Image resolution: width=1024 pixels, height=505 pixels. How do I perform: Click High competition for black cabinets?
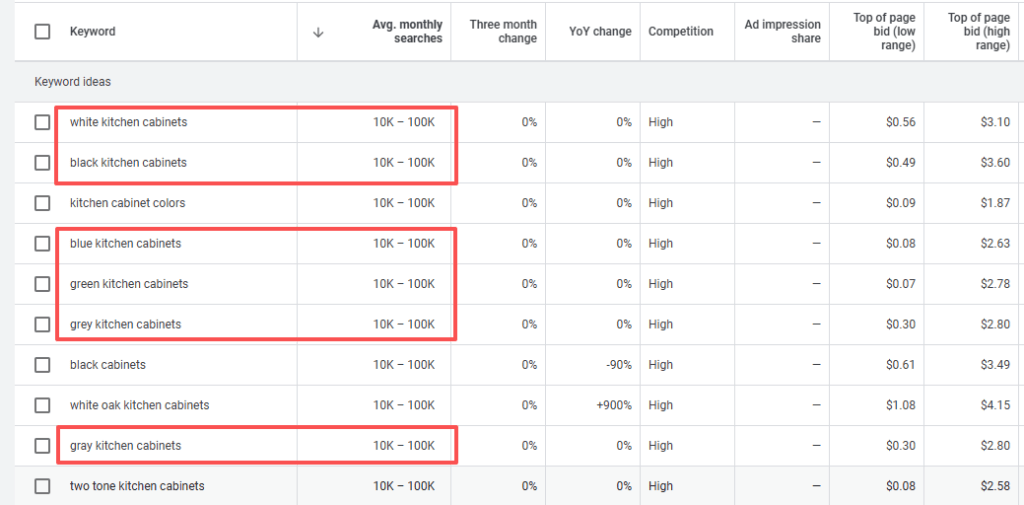(660, 365)
